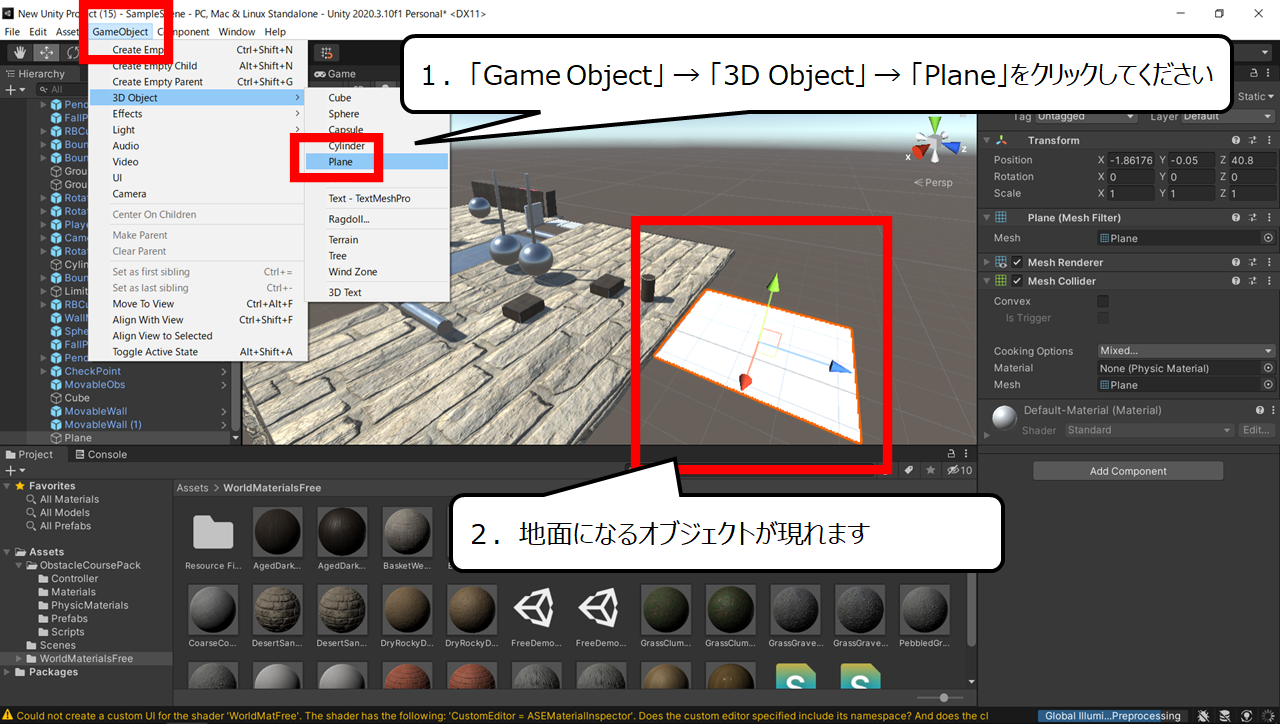This screenshot has width=1280, height=724.
Task: Open the Window menu
Action: (x=237, y=32)
